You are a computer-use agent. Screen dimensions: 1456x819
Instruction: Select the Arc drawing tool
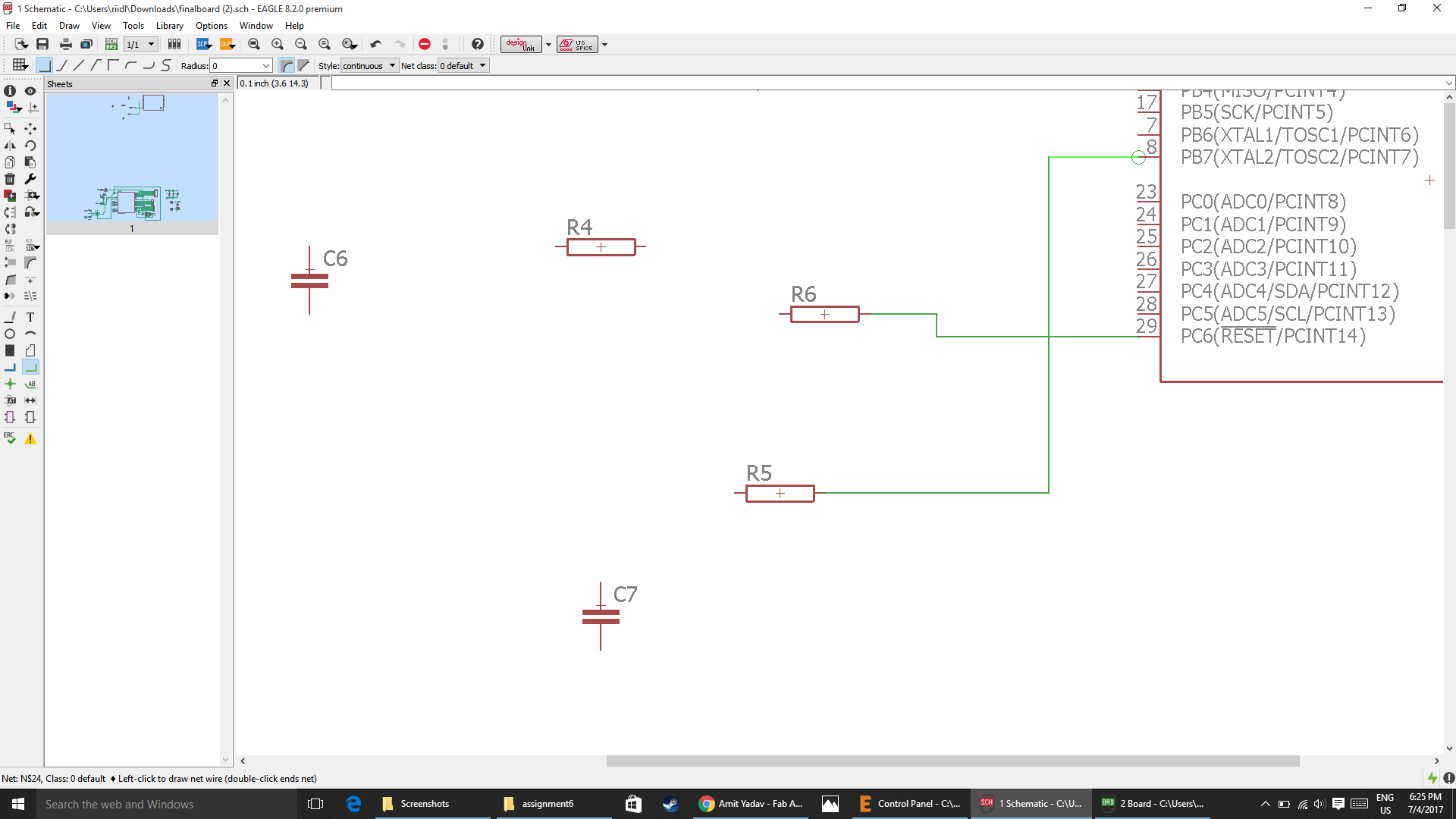(x=30, y=334)
